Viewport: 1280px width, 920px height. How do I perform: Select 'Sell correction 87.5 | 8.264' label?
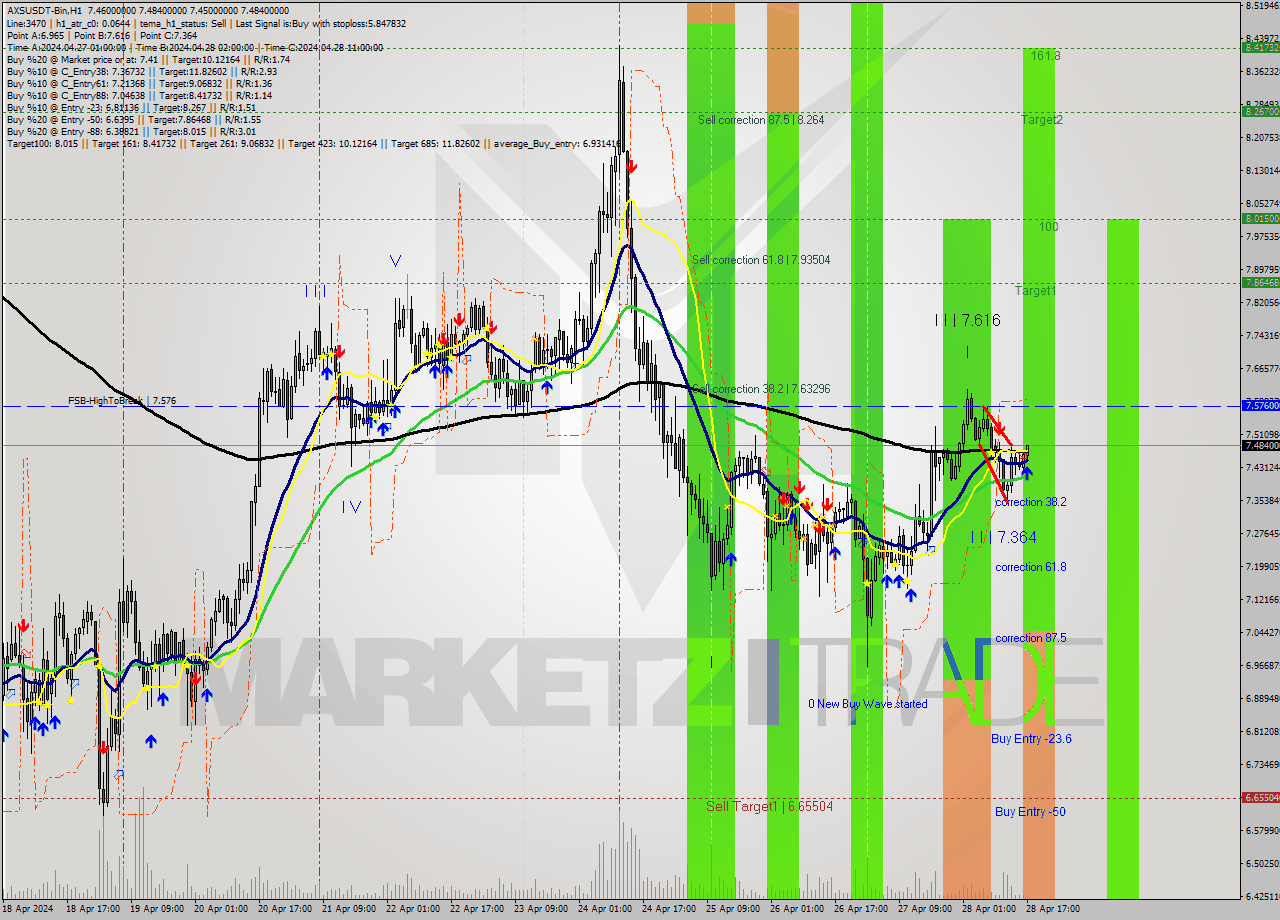point(761,120)
